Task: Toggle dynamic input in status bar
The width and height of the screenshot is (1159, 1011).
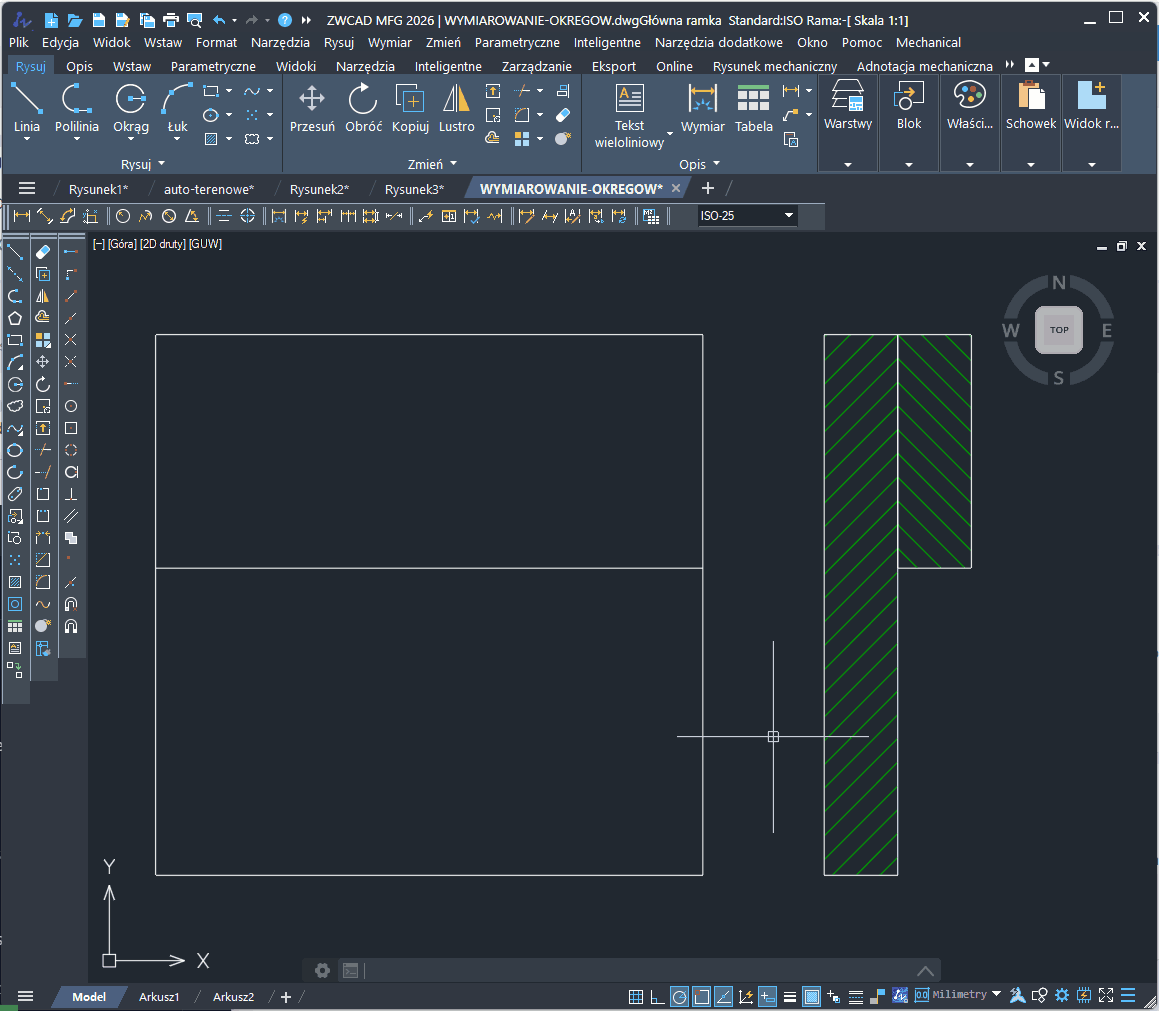Action: (x=767, y=996)
